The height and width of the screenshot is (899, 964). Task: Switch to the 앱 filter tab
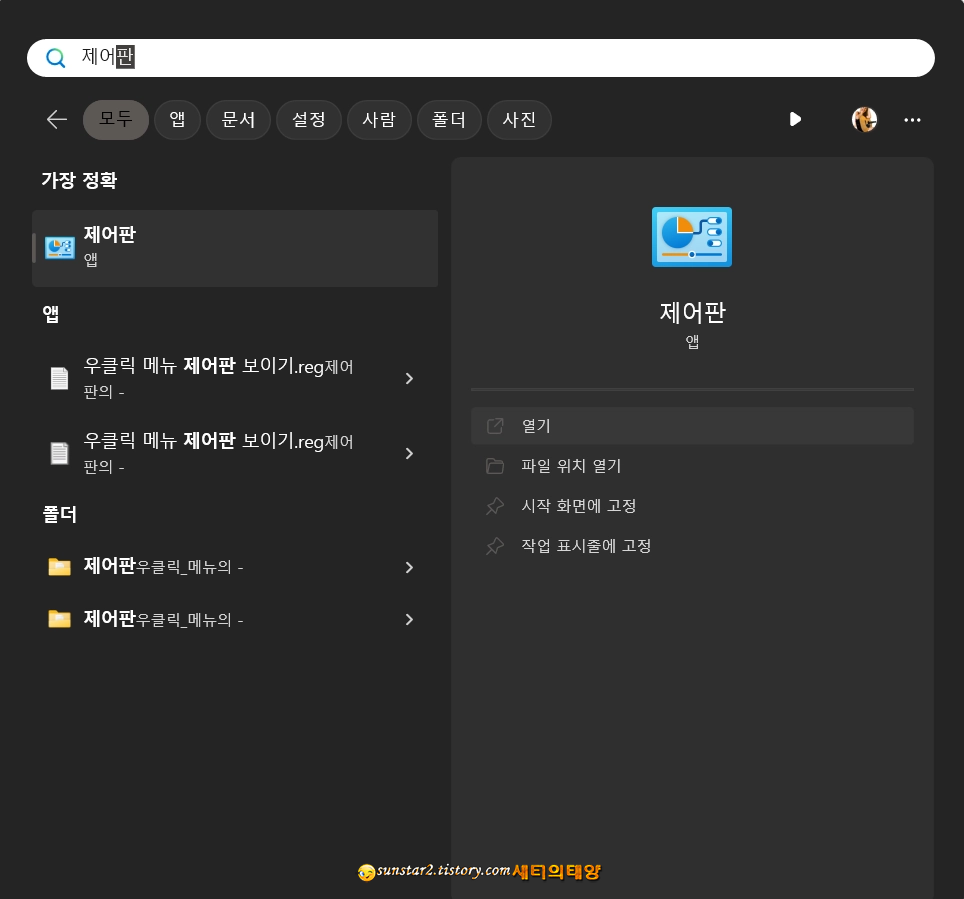(177, 119)
